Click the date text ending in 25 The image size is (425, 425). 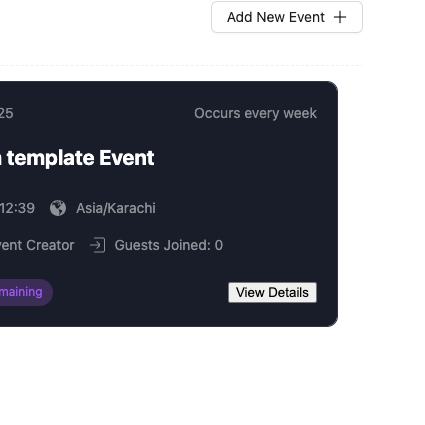pyautogui.click(x=7, y=113)
